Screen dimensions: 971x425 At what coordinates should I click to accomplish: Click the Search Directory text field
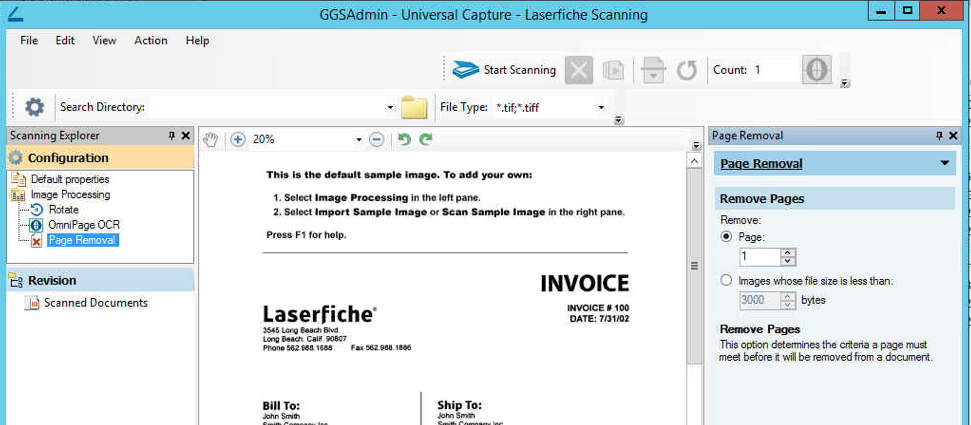tap(266, 108)
